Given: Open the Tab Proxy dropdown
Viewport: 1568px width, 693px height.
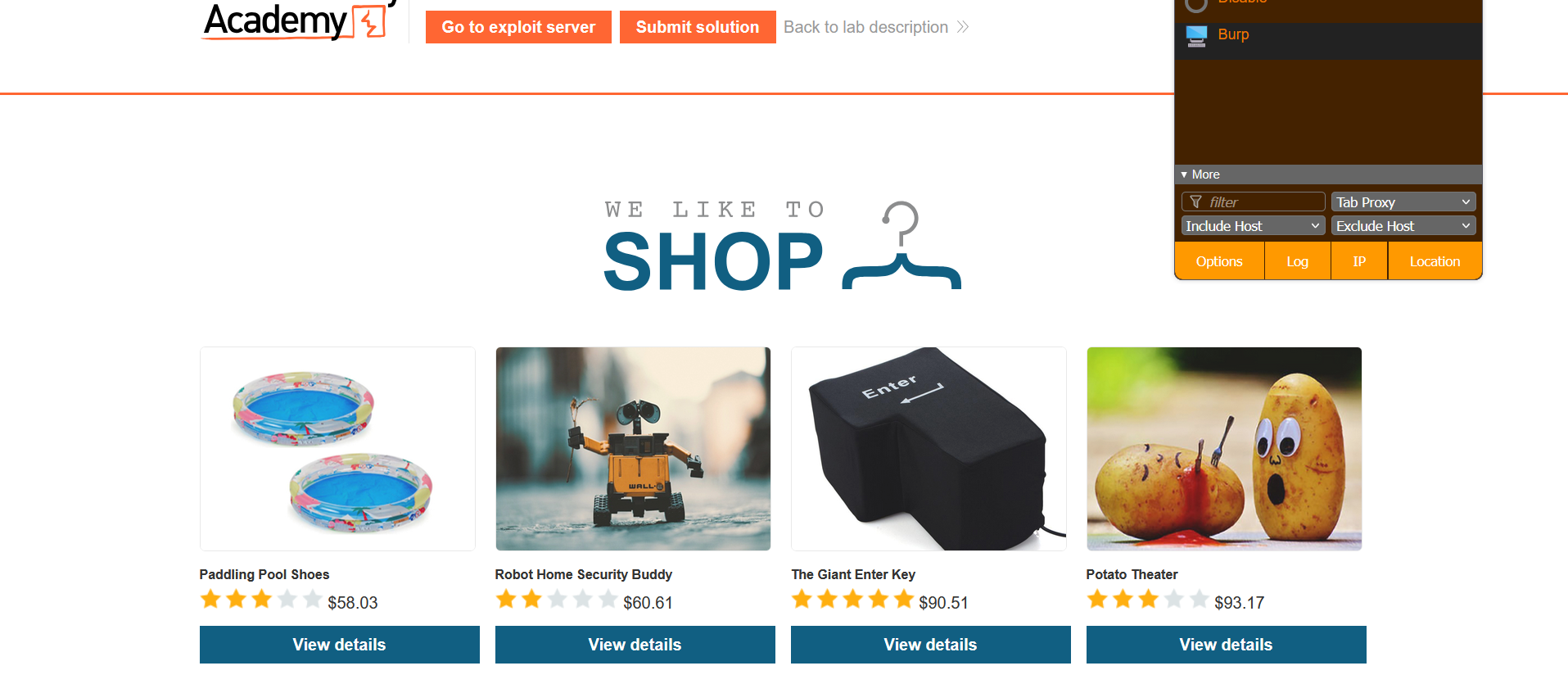Looking at the screenshot, I should click(x=1403, y=202).
